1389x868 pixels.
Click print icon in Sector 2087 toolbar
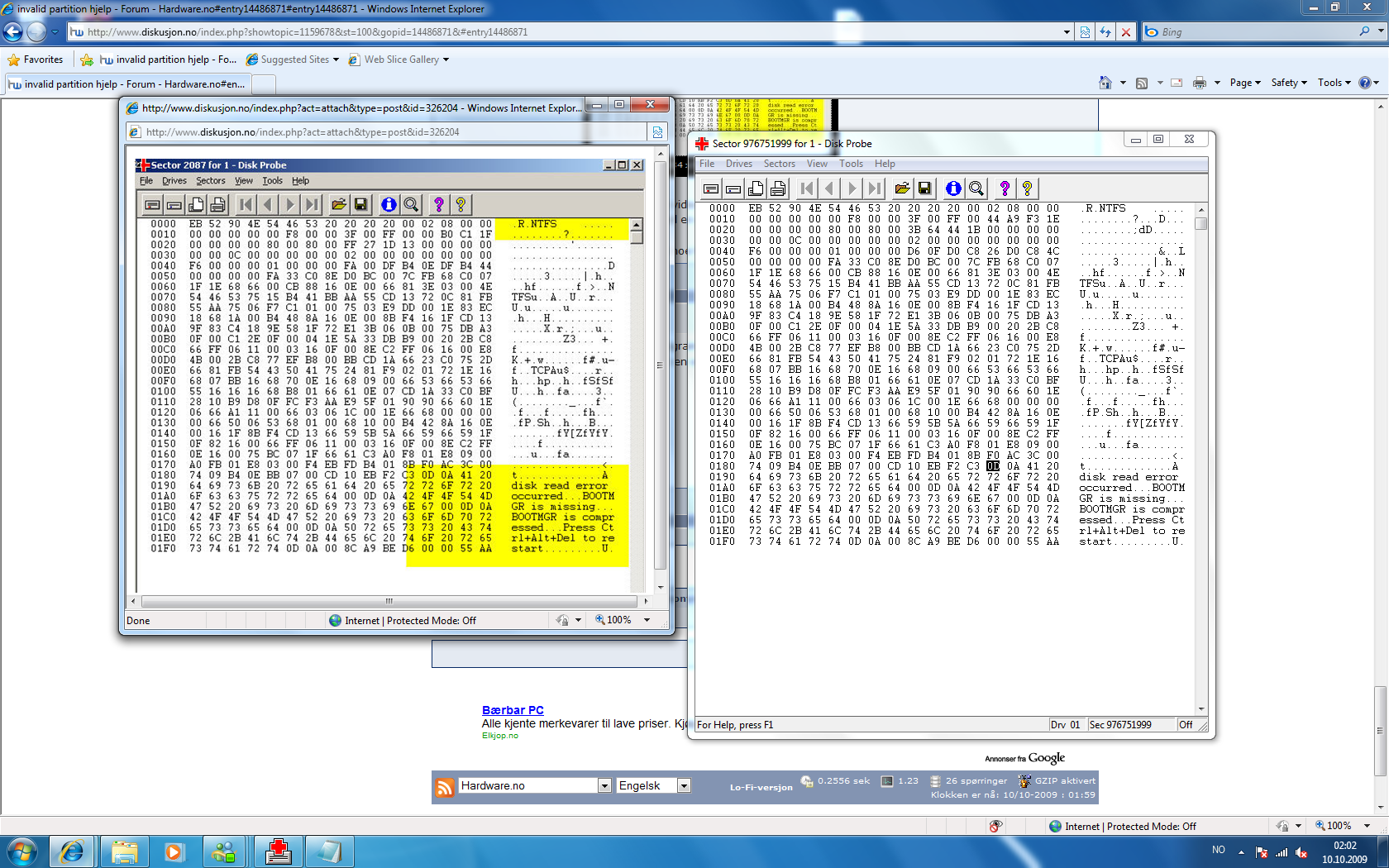(218, 204)
